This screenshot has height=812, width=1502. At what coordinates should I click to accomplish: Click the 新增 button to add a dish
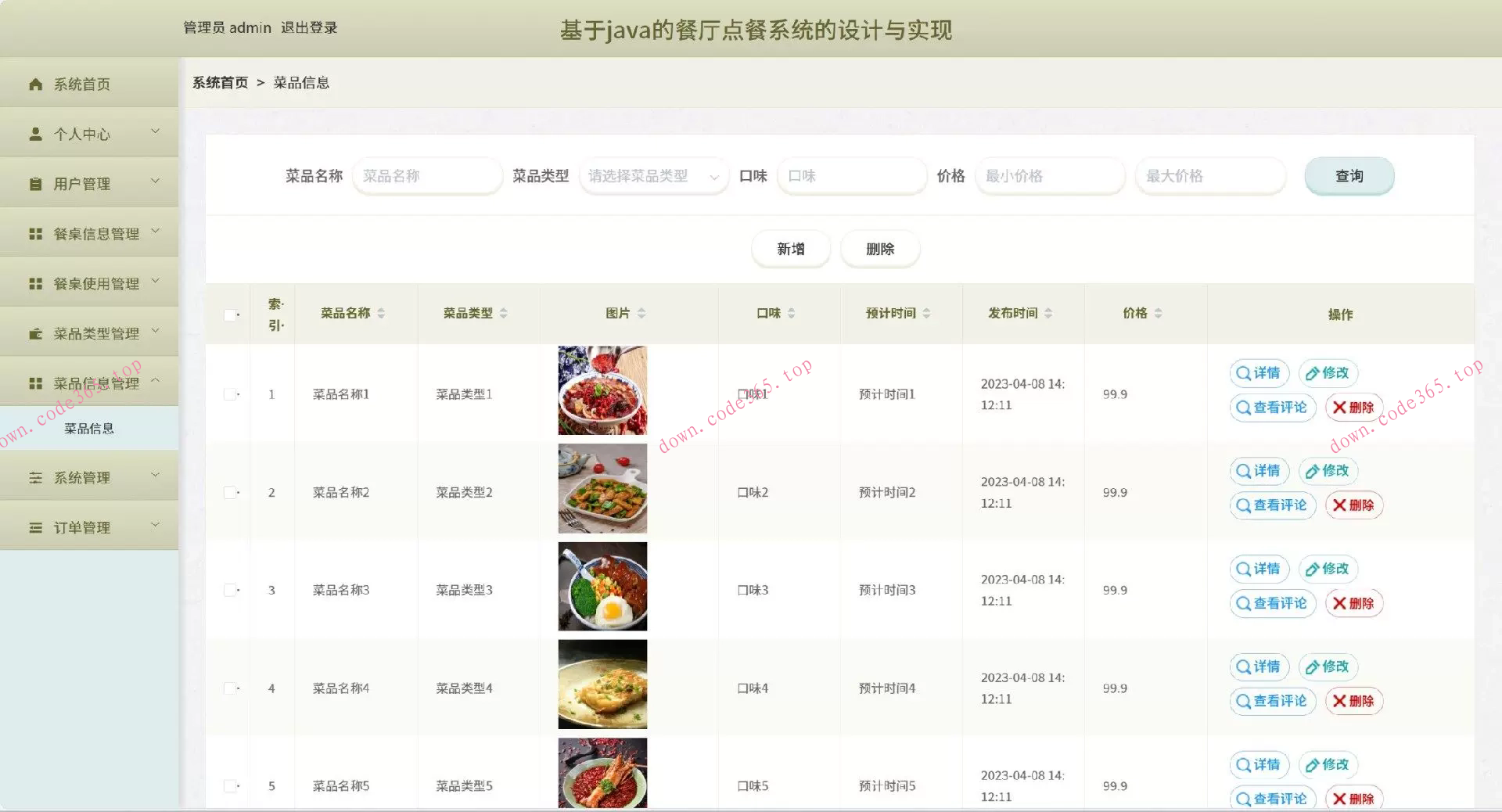click(x=790, y=249)
